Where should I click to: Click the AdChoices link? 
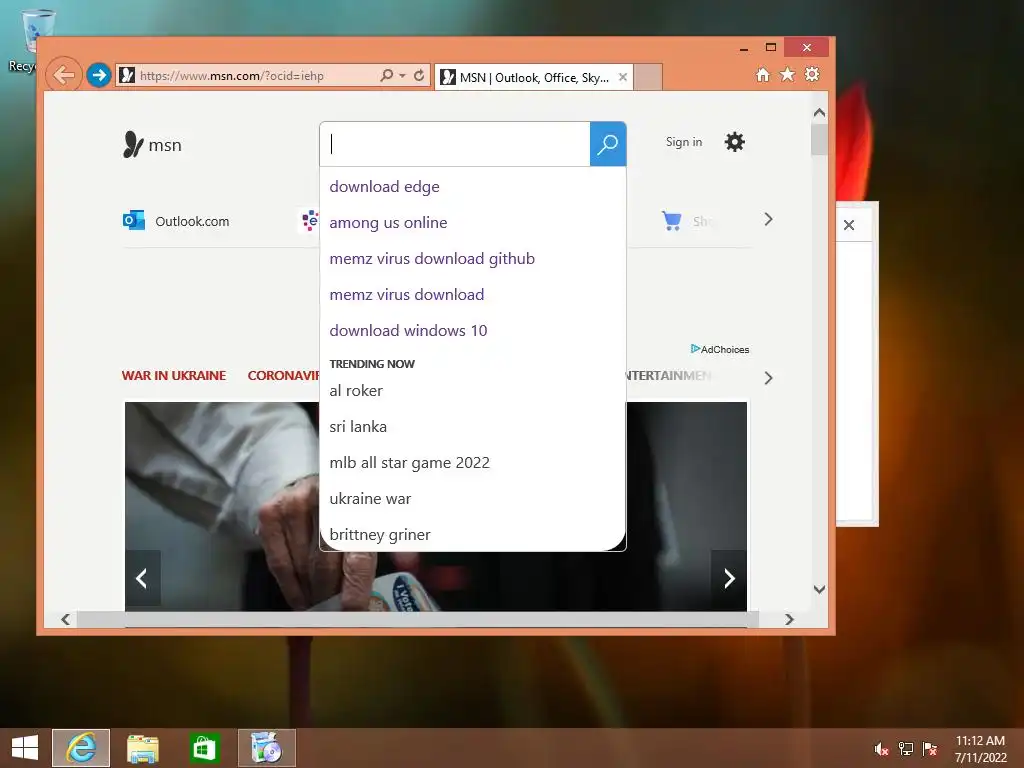pyautogui.click(x=720, y=349)
